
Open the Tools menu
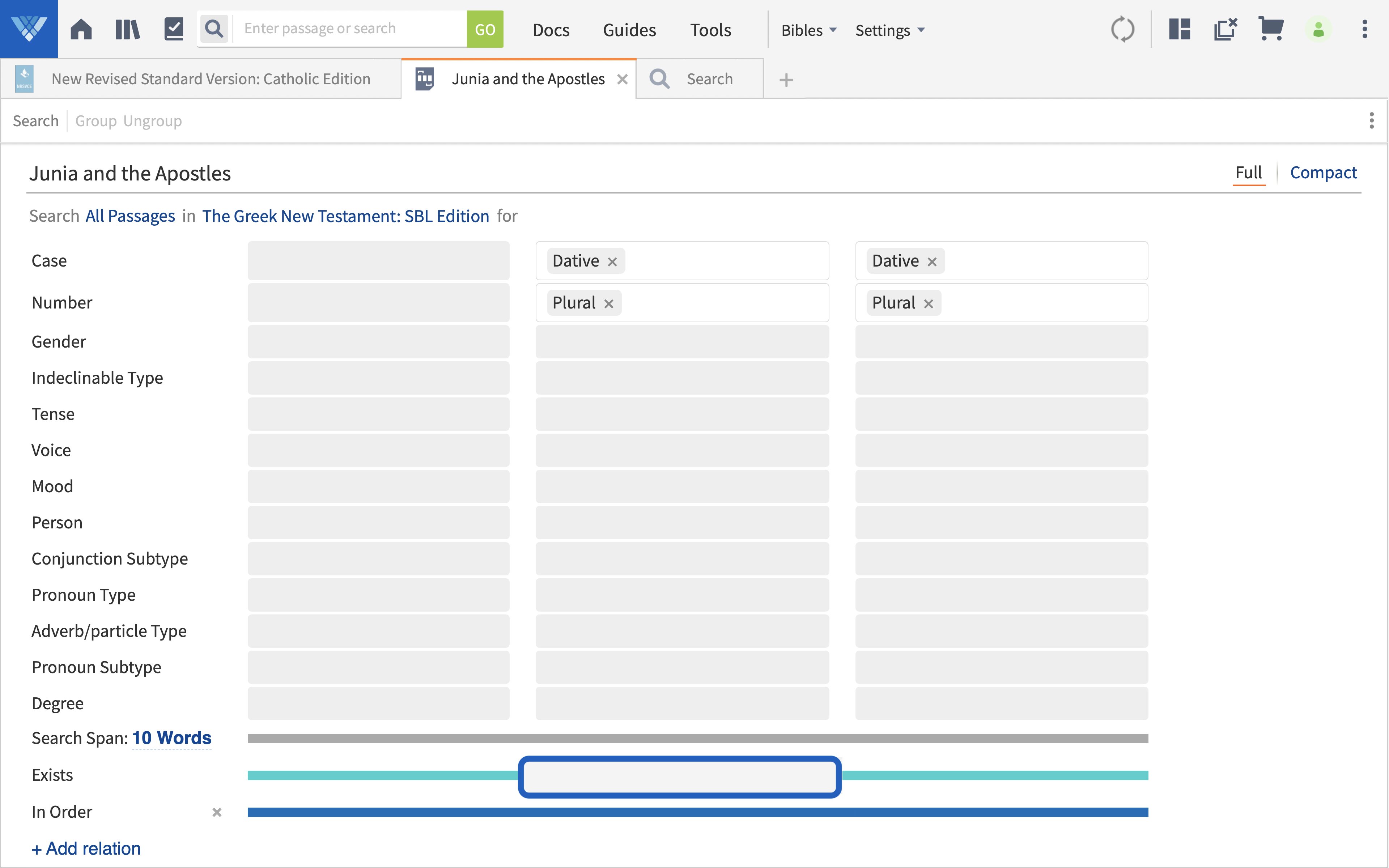click(x=710, y=30)
